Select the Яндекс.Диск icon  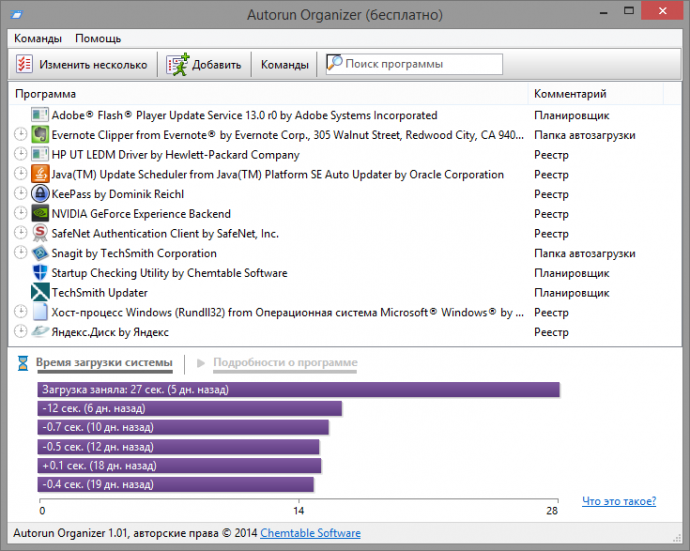point(40,331)
